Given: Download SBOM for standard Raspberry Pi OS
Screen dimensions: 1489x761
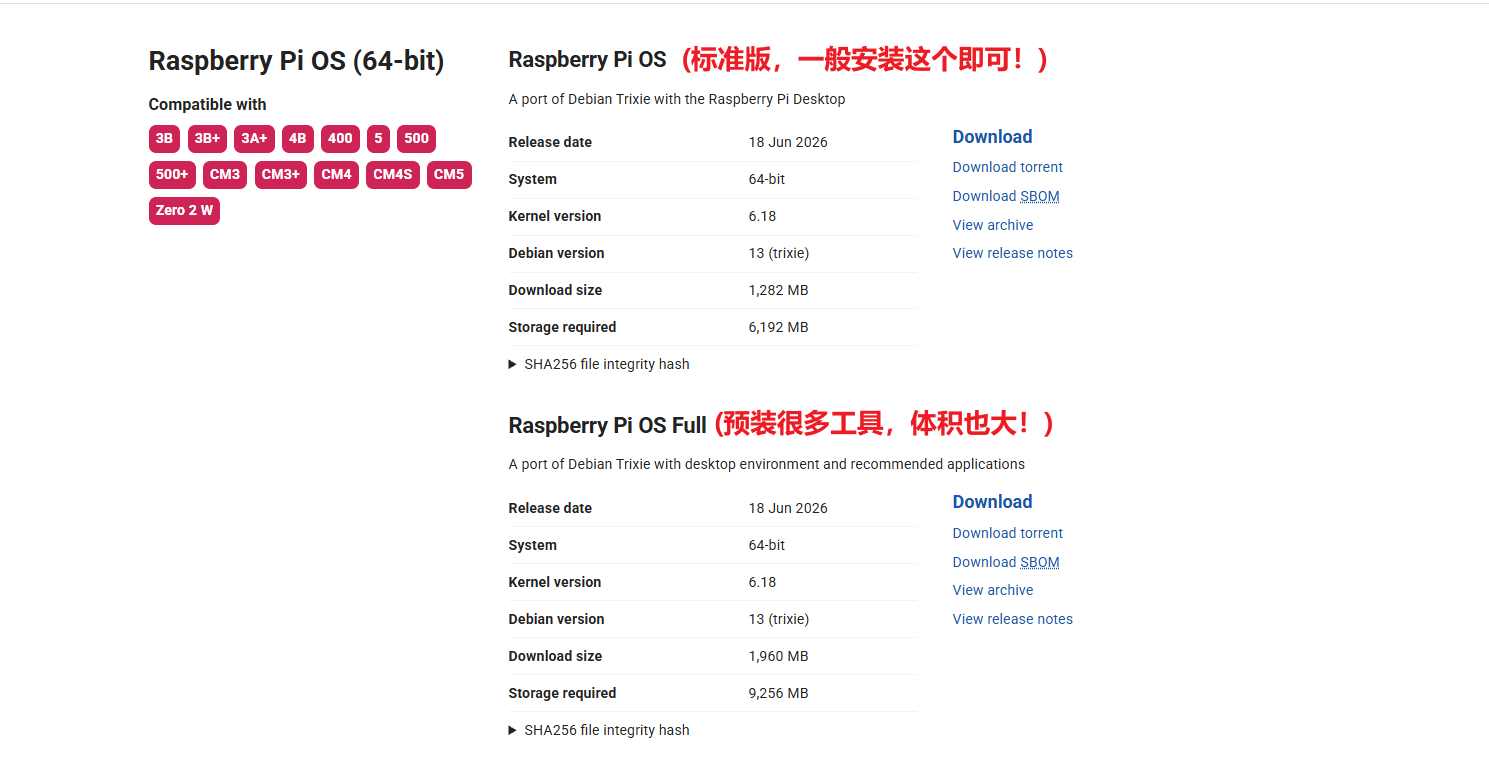Looking at the screenshot, I should [1006, 196].
